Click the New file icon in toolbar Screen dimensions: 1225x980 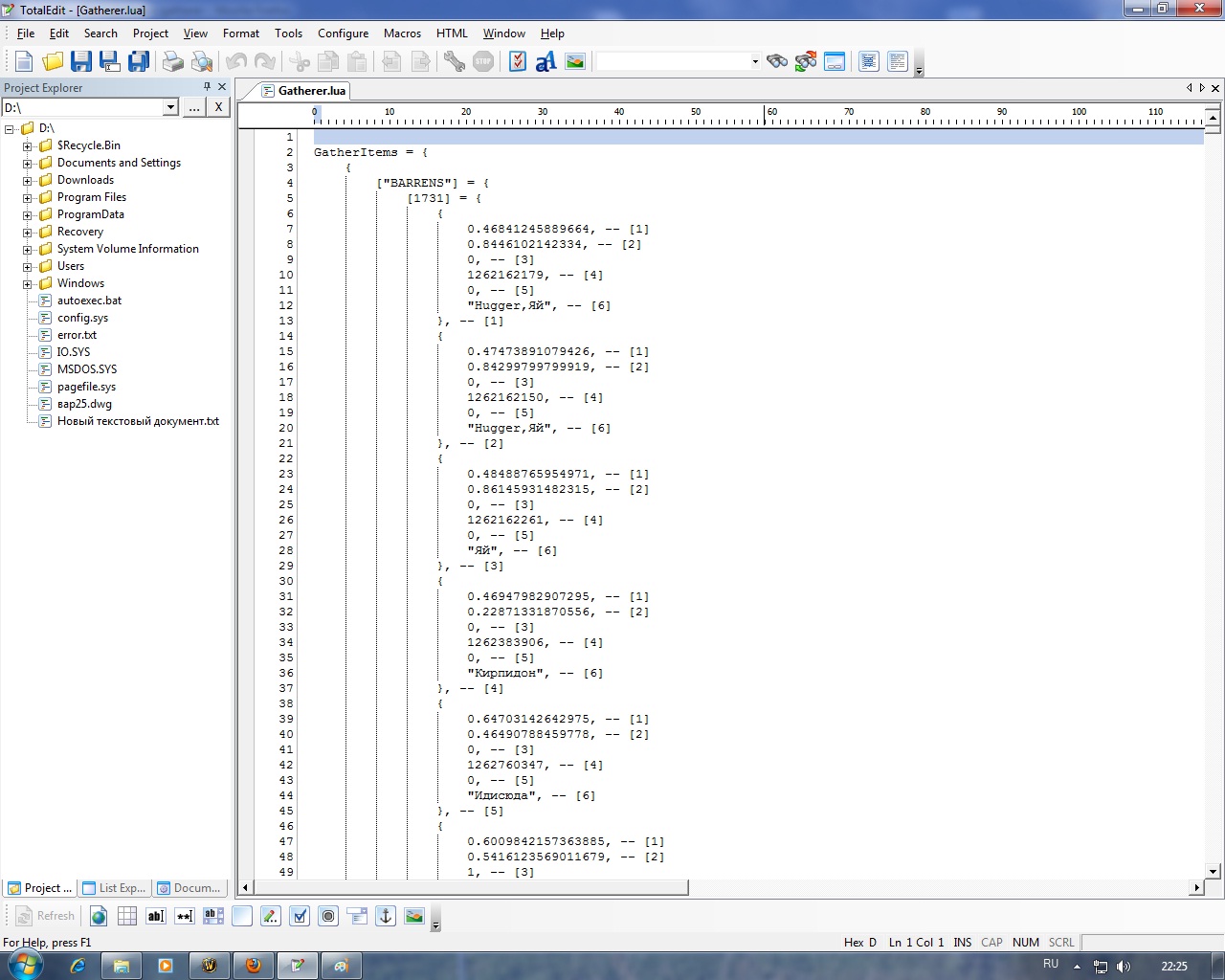click(24, 62)
